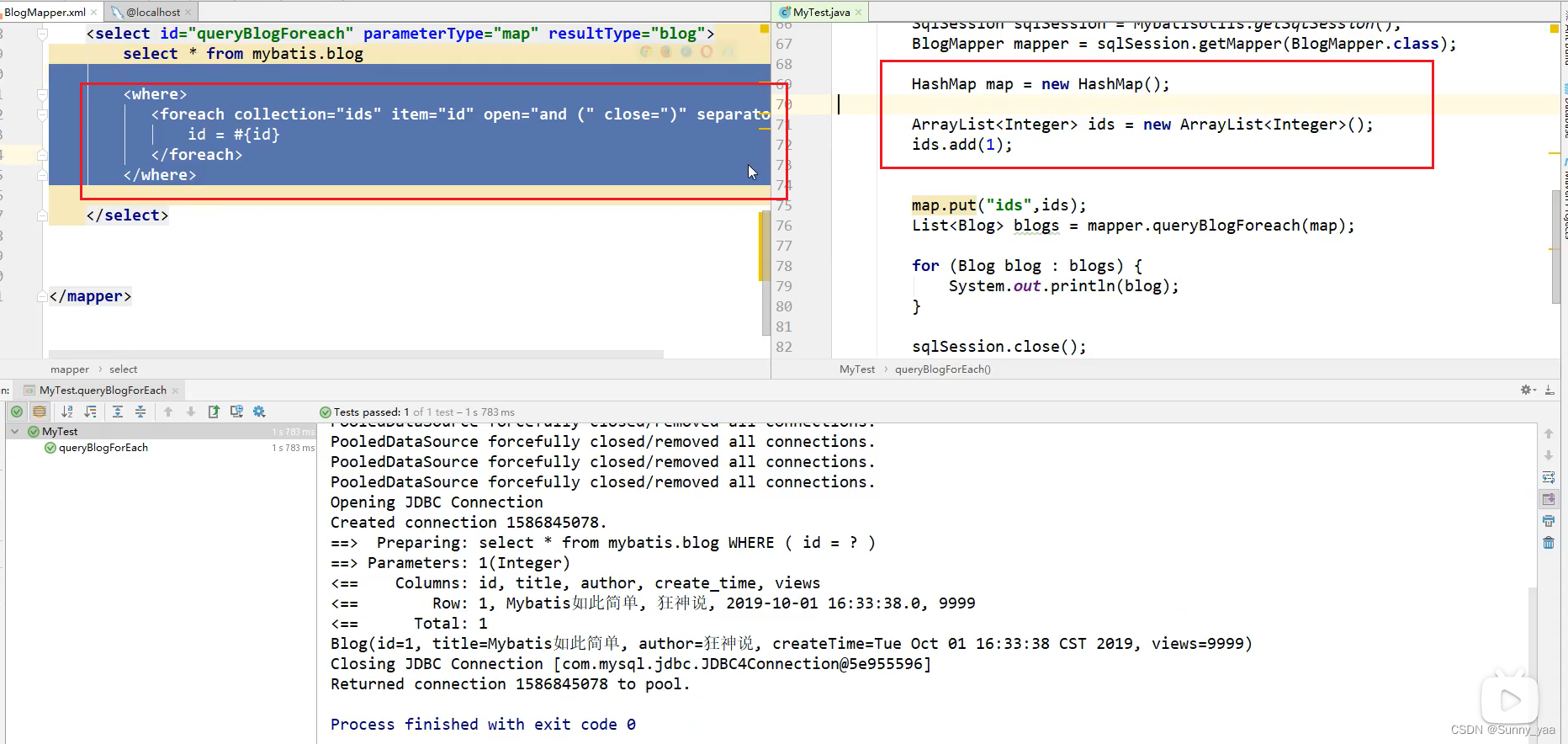Open Run tool window gear options
Viewport: 1568px width, 744px height.
[1528, 390]
